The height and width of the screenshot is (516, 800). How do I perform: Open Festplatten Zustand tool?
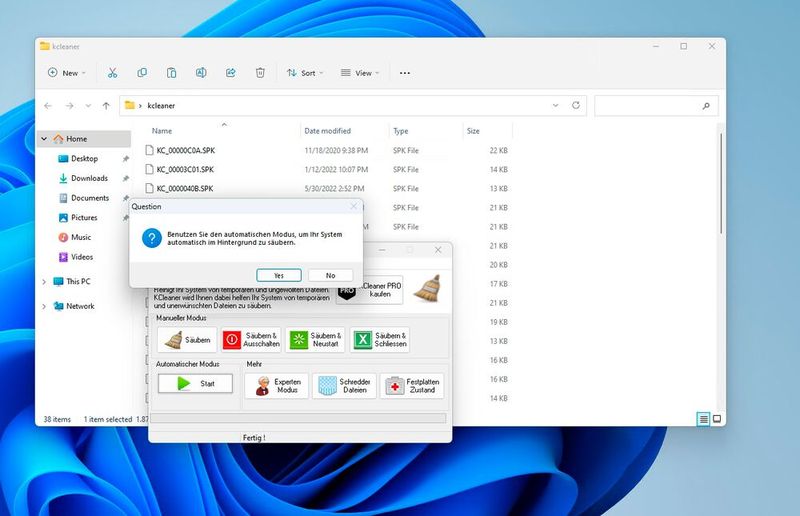pyautogui.click(x=412, y=386)
